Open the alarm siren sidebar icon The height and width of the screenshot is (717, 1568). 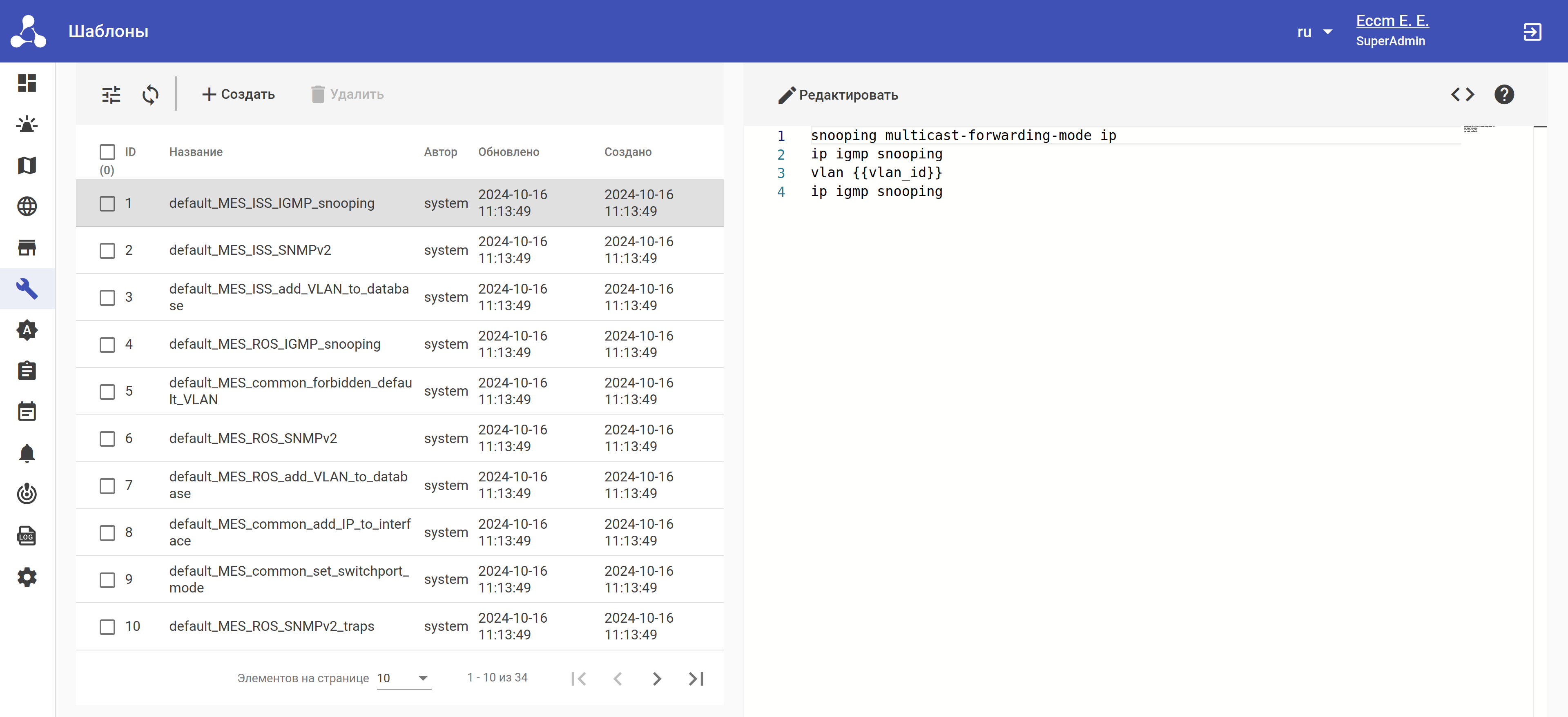[x=27, y=124]
